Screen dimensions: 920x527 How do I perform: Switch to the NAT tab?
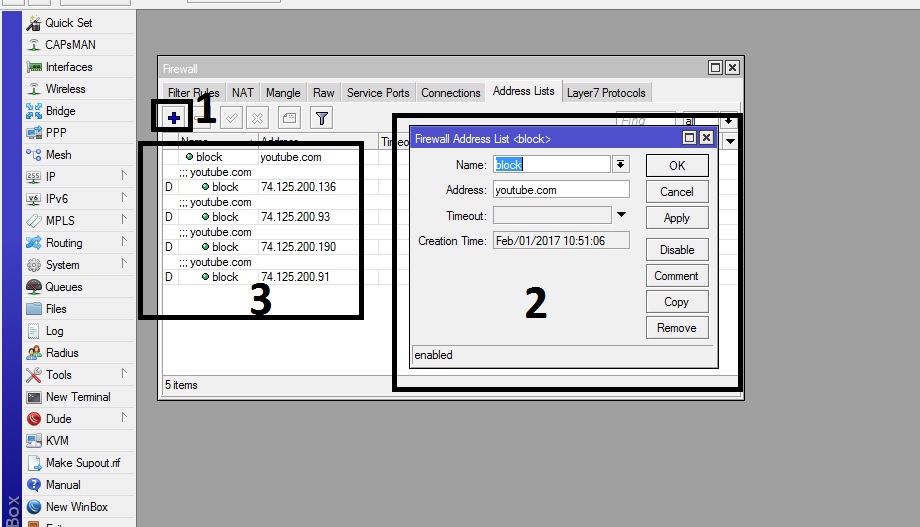point(242,93)
